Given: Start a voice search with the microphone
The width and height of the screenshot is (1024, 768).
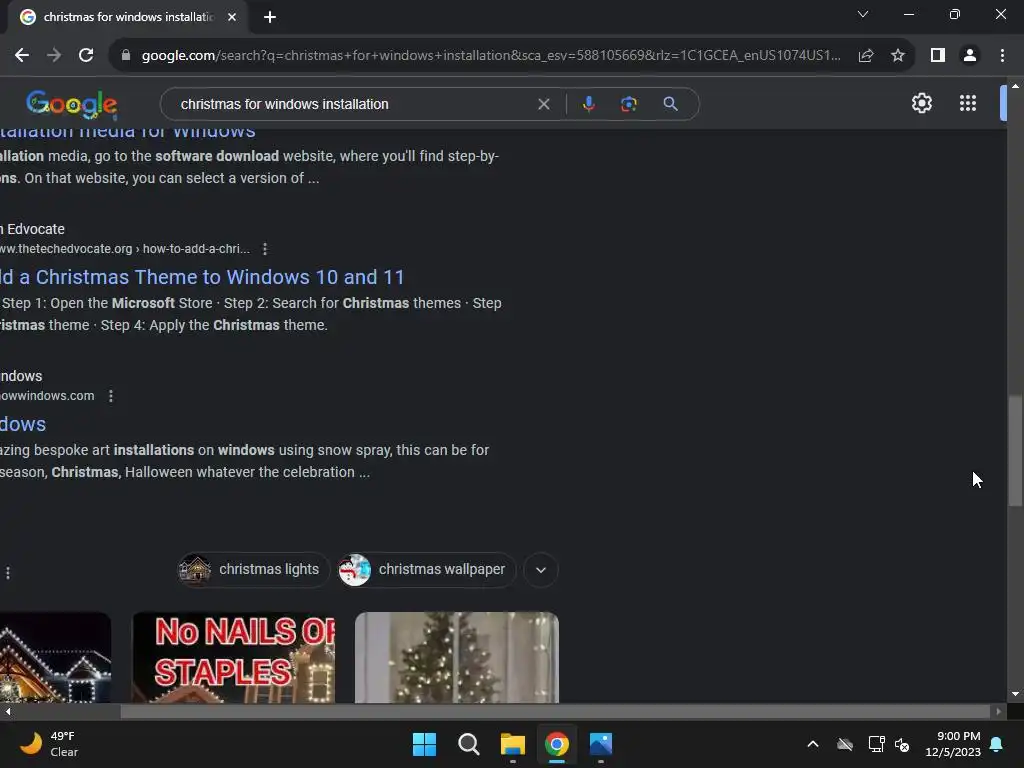Looking at the screenshot, I should click(x=588, y=104).
